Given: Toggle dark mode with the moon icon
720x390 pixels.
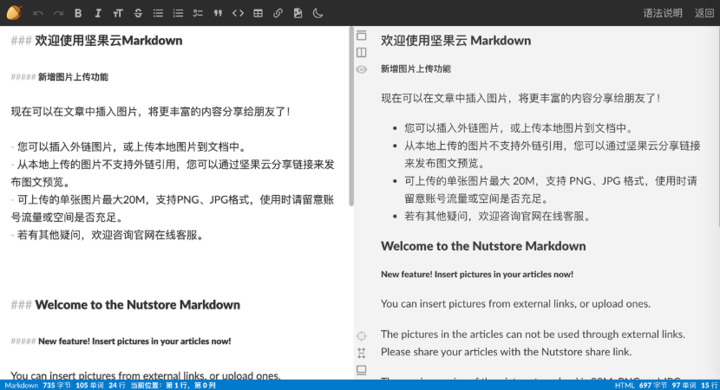Looking at the screenshot, I should click(x=318, y=13).
